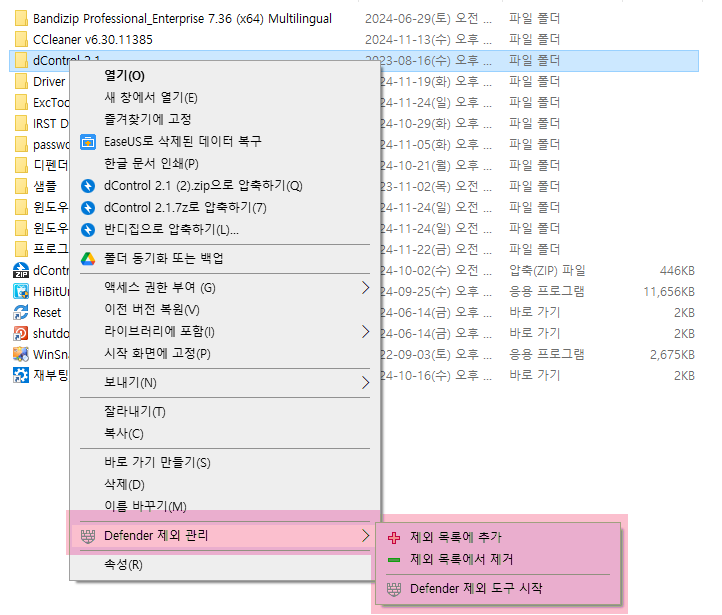722x615 pixels.
Task: Click the shield icon beside Defender 제외 도구 시작
Action: click(x=394, y=589)
